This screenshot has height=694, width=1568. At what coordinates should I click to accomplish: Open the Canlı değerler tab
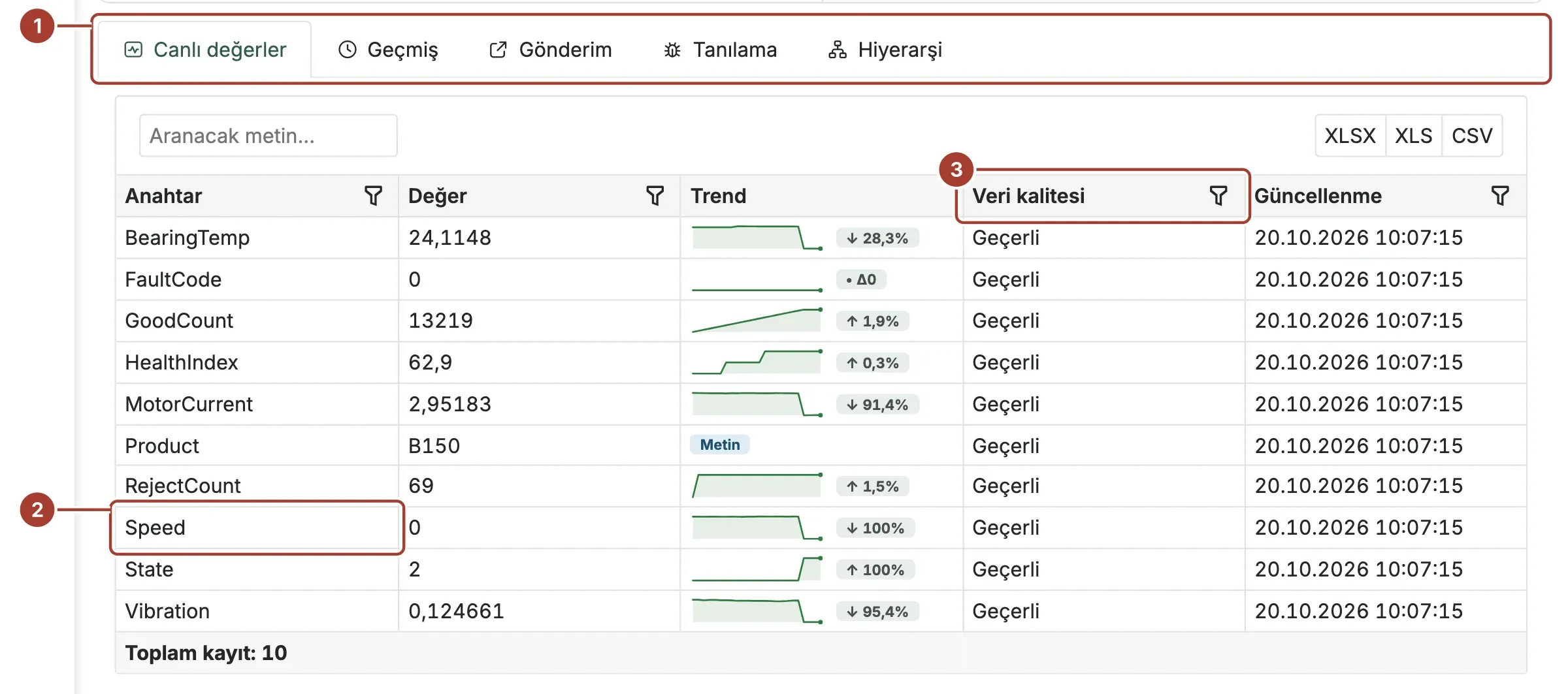(205, 50)
